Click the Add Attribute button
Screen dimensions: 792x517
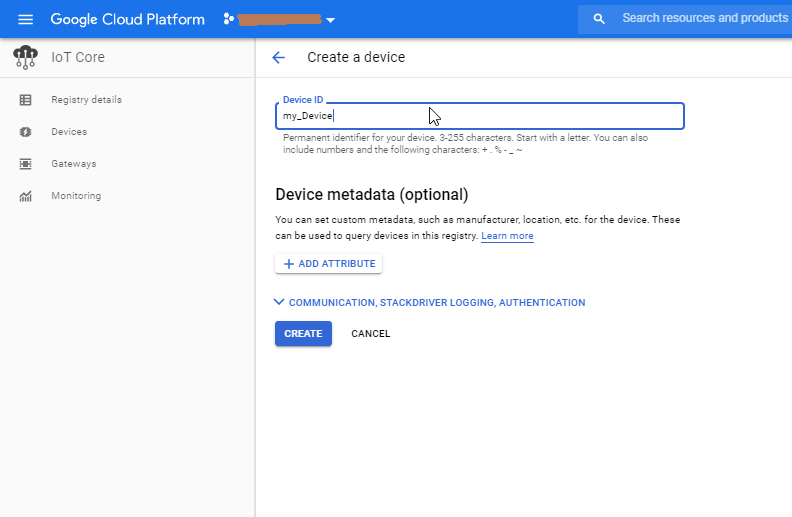[329, 264]
